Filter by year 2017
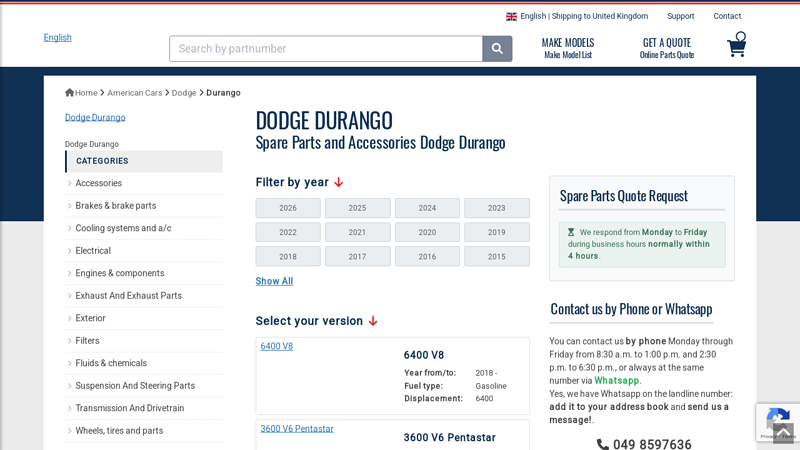This screenshot has height=450, width=800. pyautogui.click(x=357, y=257)
